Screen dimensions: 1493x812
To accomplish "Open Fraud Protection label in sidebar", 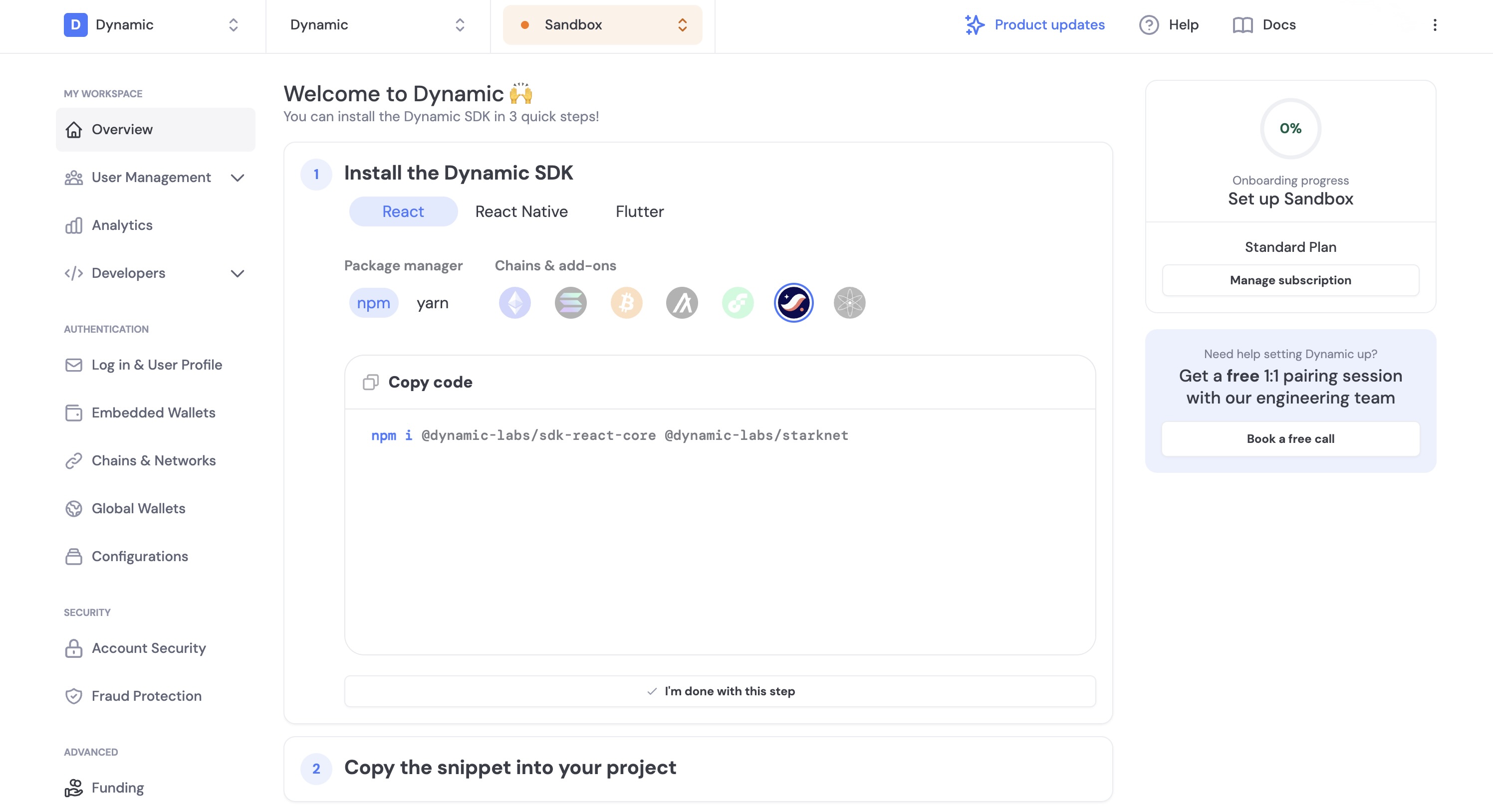I will click(x=147, y=696).
